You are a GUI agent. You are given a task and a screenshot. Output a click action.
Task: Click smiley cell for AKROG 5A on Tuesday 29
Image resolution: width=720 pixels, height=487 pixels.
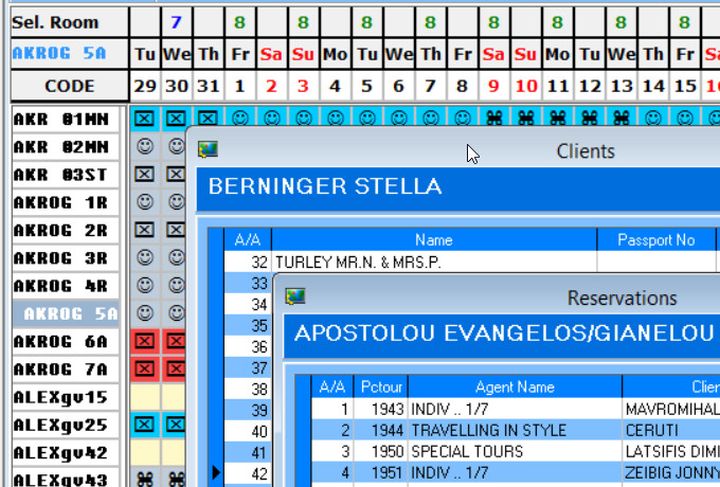(145, 313)
